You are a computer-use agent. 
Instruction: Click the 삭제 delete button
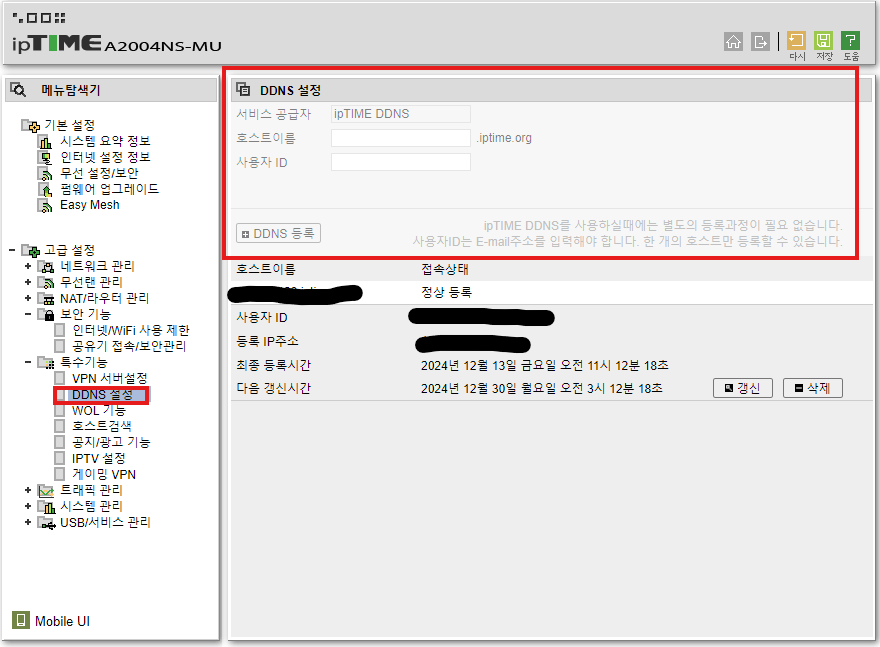point(813,388)
